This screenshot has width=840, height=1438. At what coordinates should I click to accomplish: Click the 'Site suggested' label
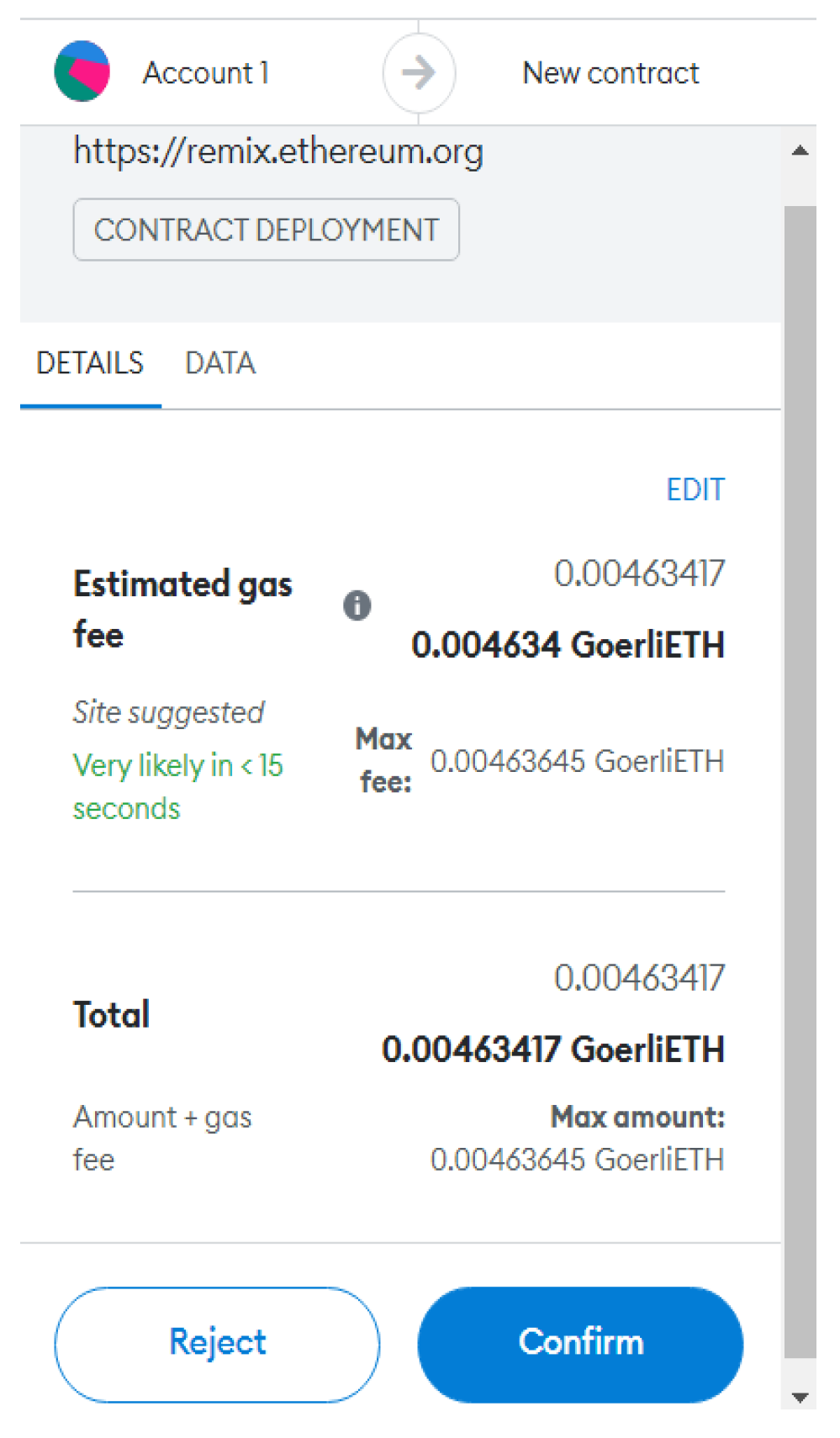[168, 713]
